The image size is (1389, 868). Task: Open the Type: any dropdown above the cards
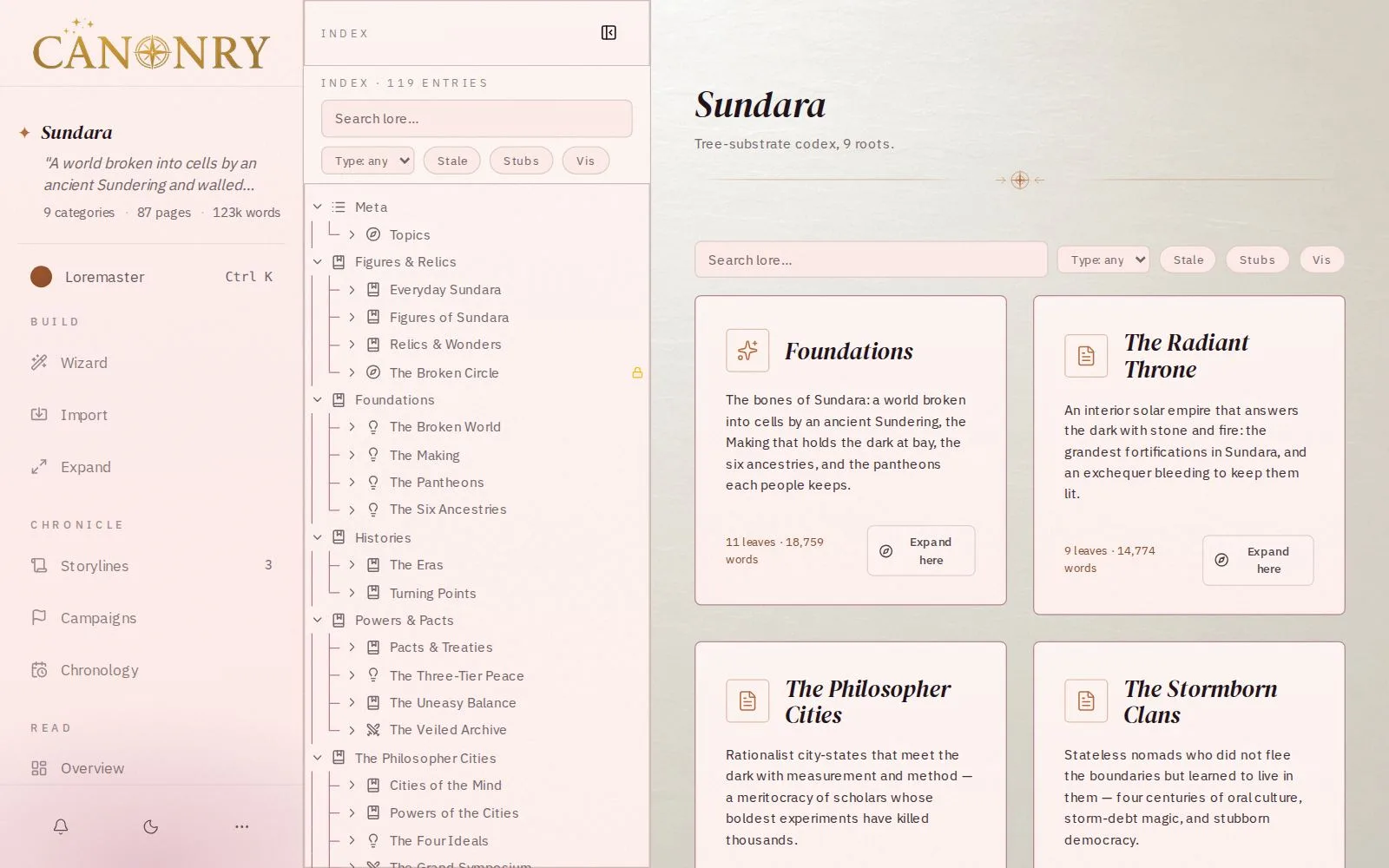pyautogui.click(x=1103, y=260)
